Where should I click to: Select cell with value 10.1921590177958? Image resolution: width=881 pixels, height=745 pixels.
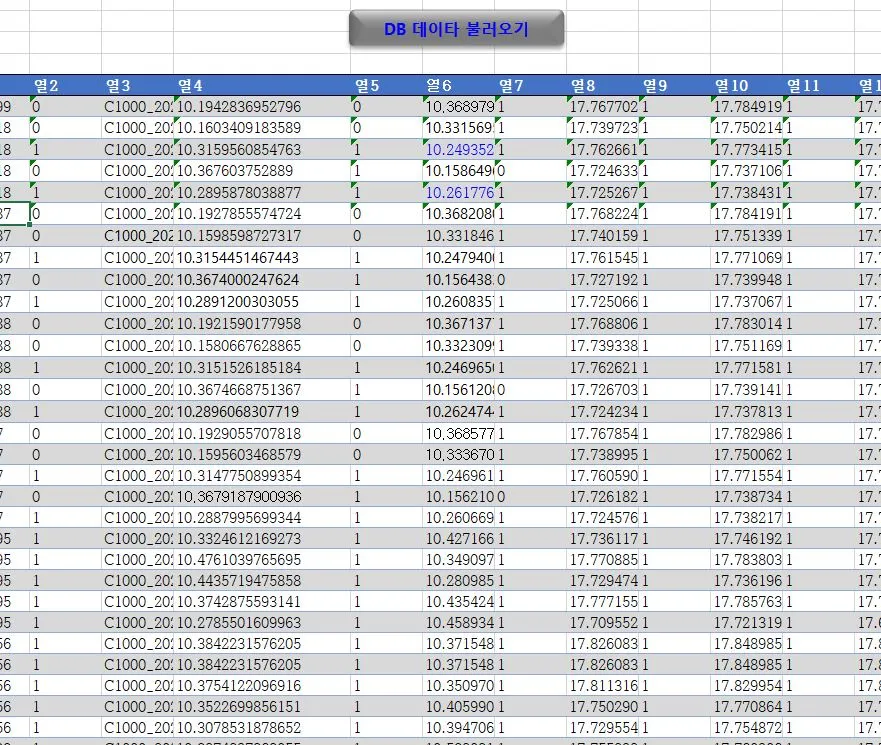pyautogui.click(x=262, y=324)
